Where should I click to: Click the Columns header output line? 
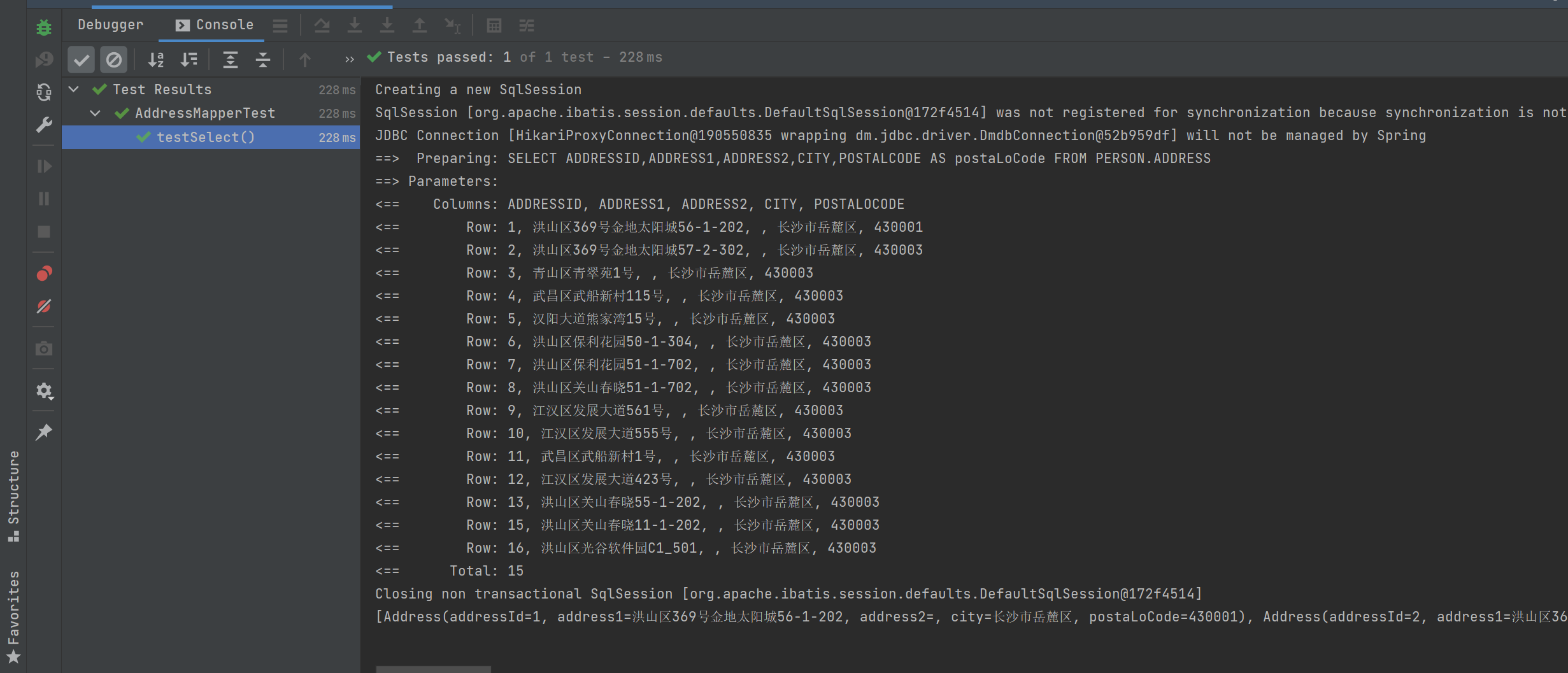[x=639, y=204]
